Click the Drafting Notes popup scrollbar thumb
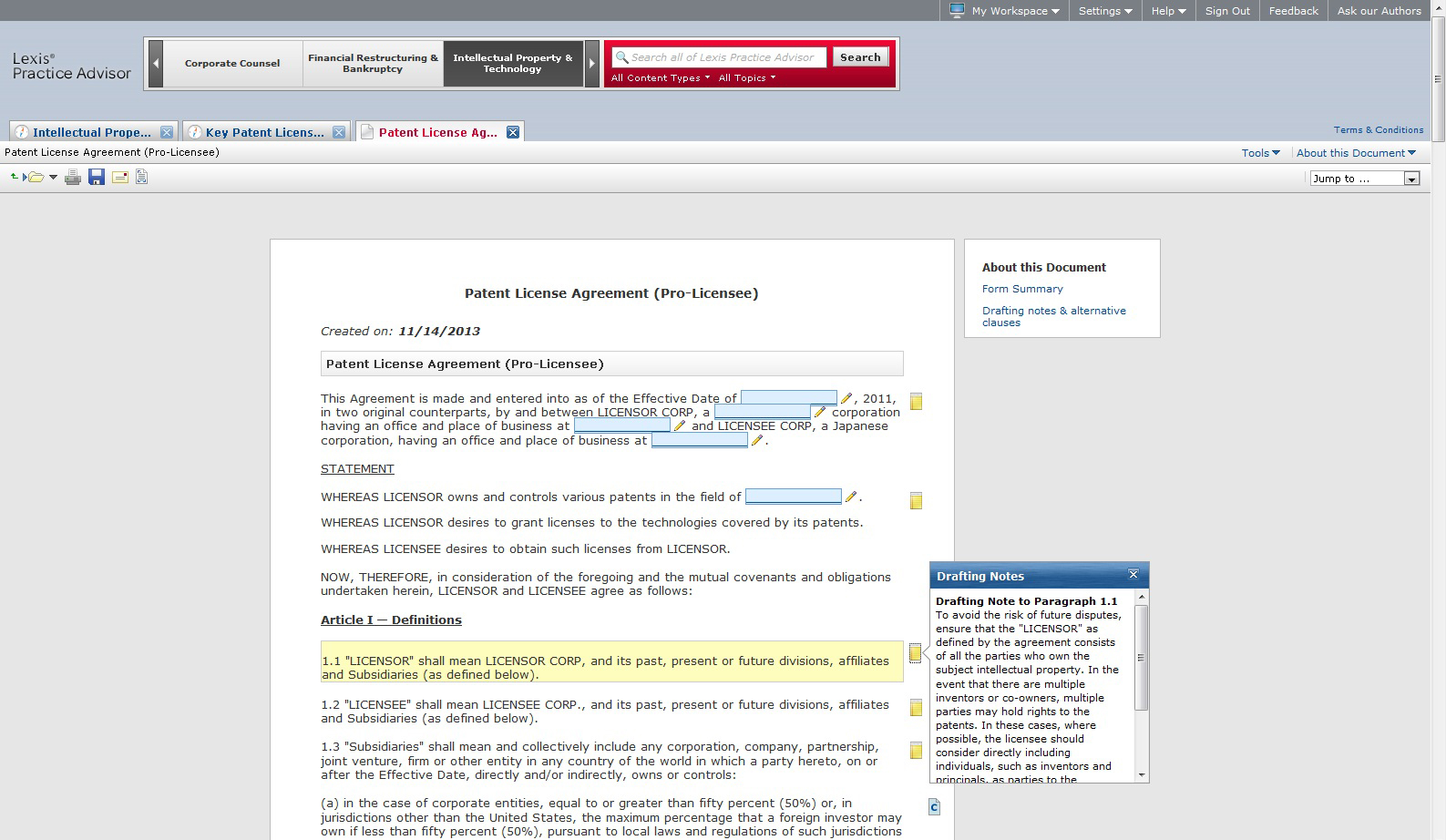 (x=1141, y=657)
